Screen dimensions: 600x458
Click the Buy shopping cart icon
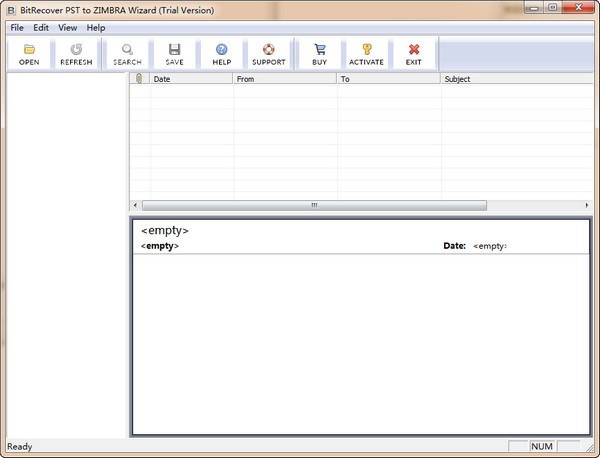click(320, 49)
